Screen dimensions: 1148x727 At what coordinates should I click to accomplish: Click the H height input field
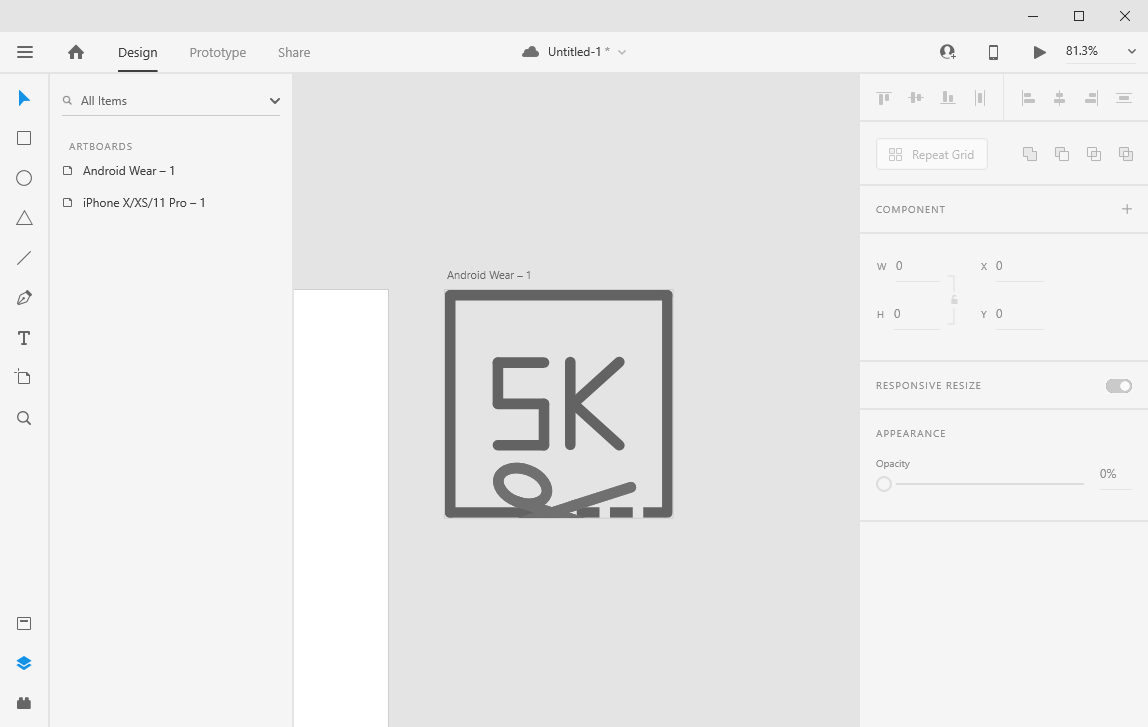tap(917, 315)
